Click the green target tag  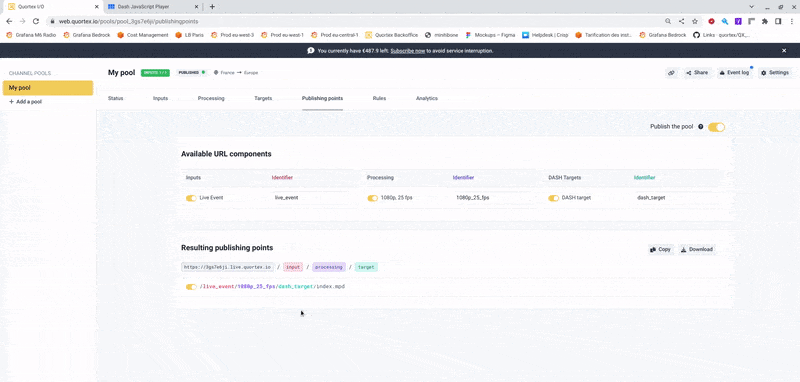pyautogui.click(x=366, y=267)
